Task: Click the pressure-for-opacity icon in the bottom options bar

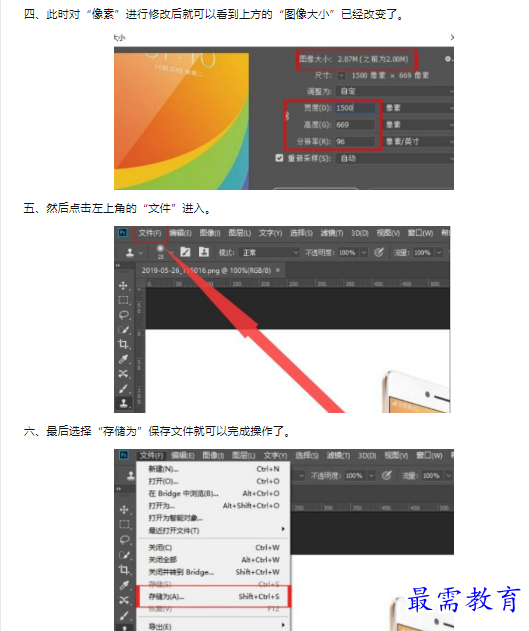Action: pos(386,476)
